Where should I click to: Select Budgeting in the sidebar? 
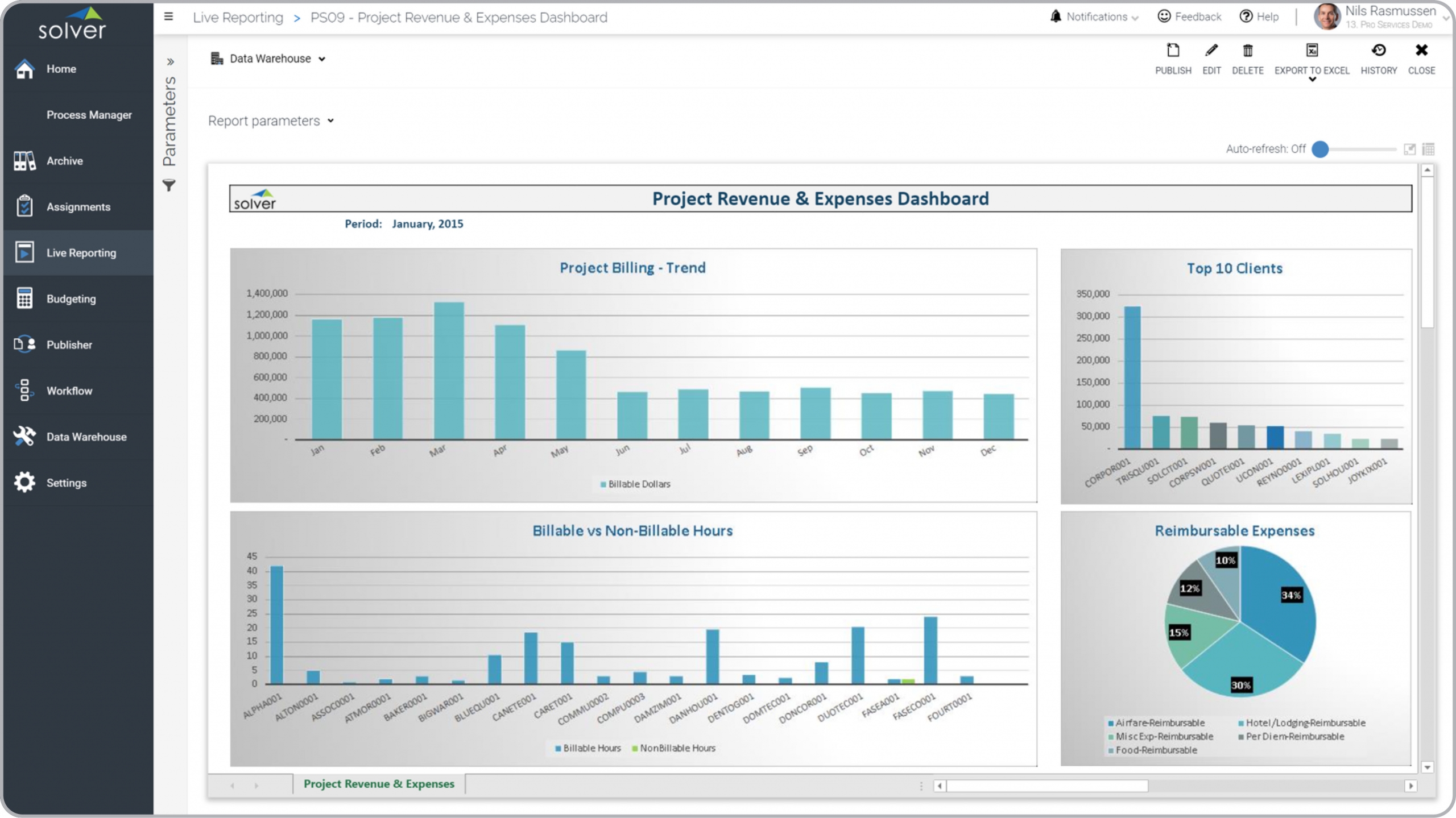tap(71, 298)
